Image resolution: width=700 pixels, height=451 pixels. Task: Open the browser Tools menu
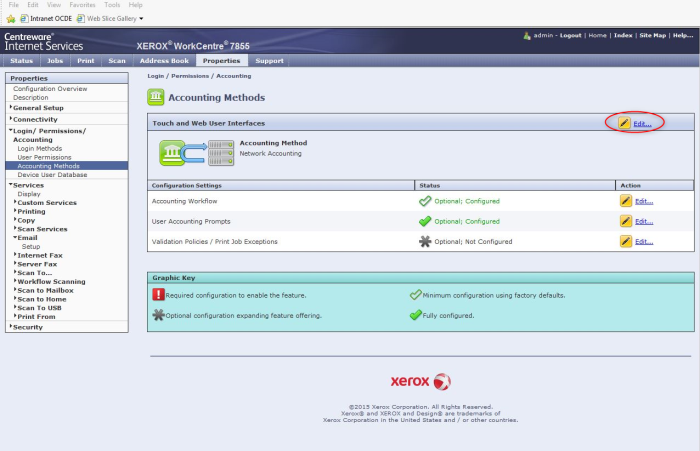tap(111, 5)
